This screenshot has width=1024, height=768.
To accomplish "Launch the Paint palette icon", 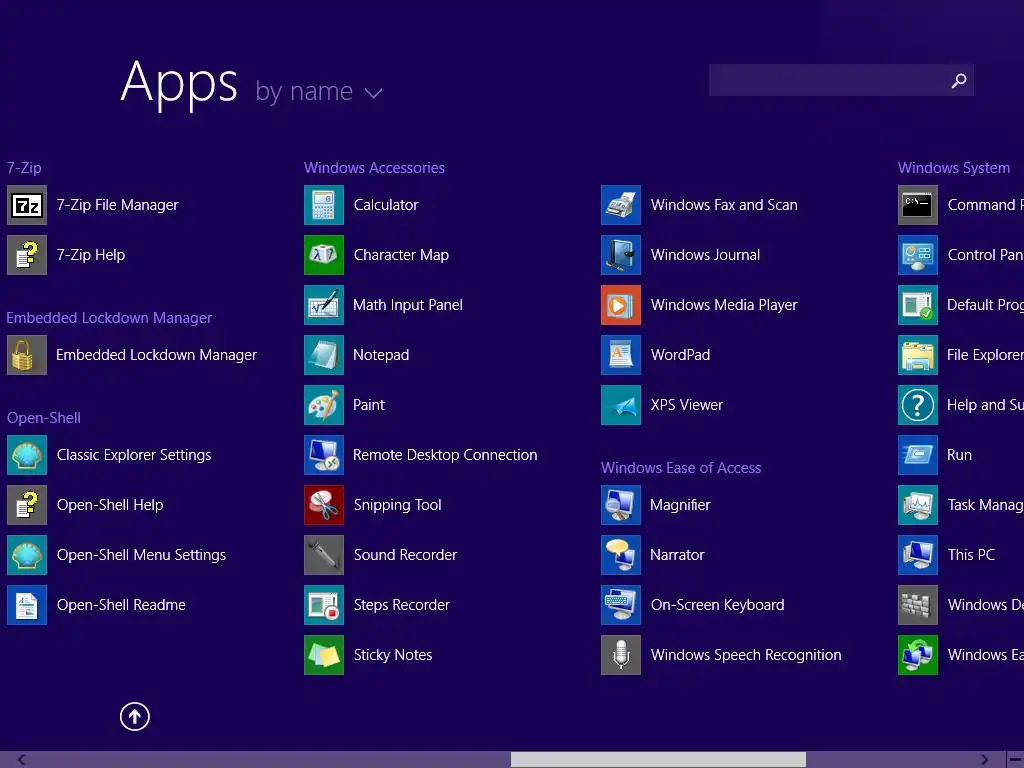I will [324, 405].
